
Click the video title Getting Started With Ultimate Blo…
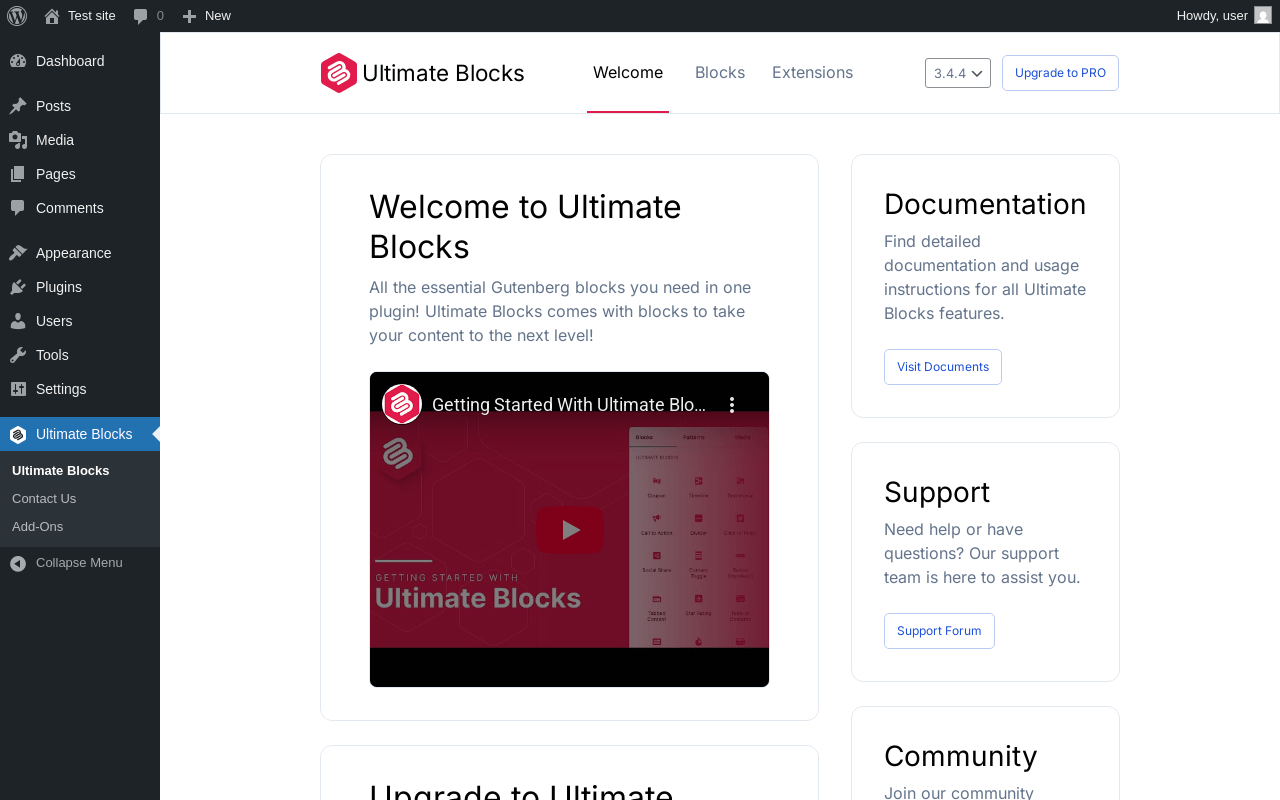pyautogui.click(x=569, y=405)
